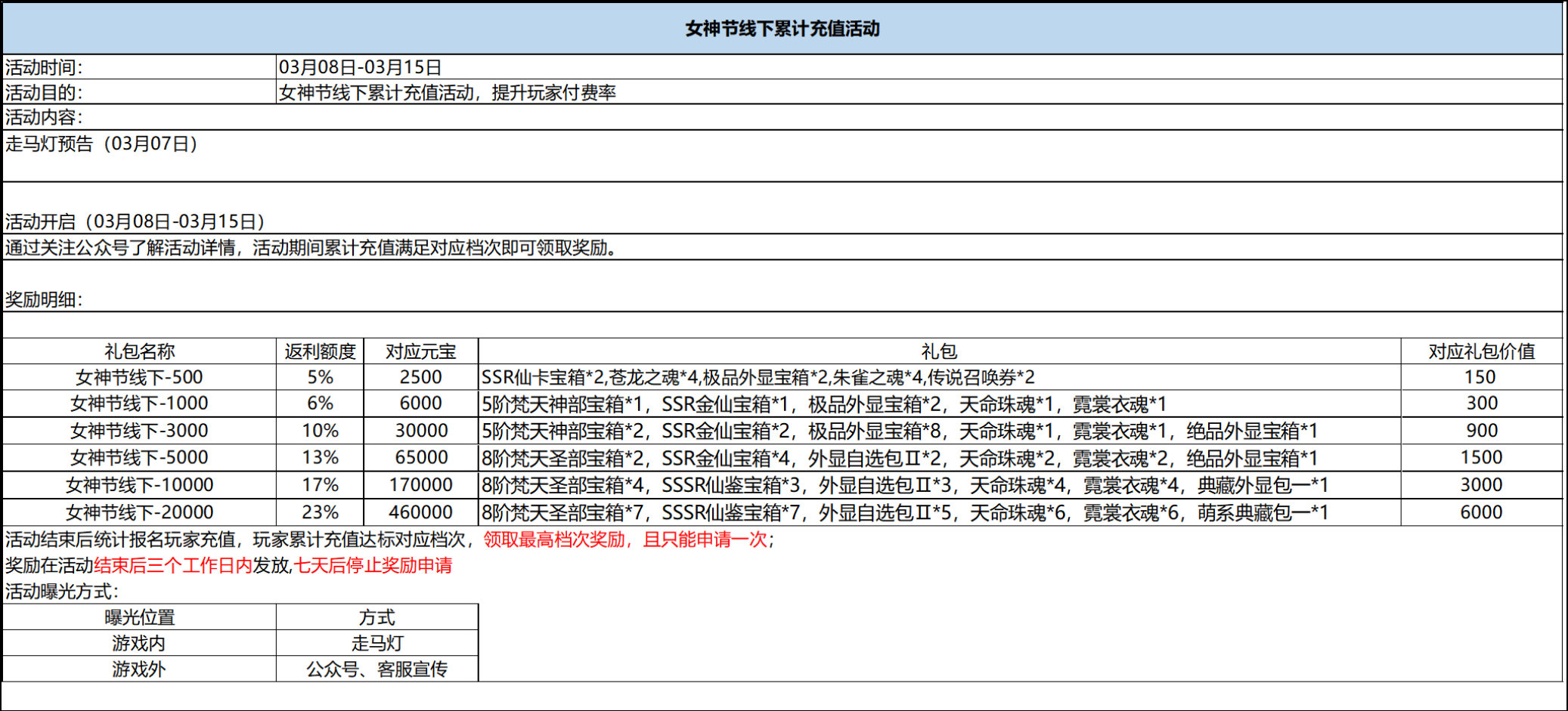
Task: Select the 65000 元宝 cell
Action: pos(421,458)
